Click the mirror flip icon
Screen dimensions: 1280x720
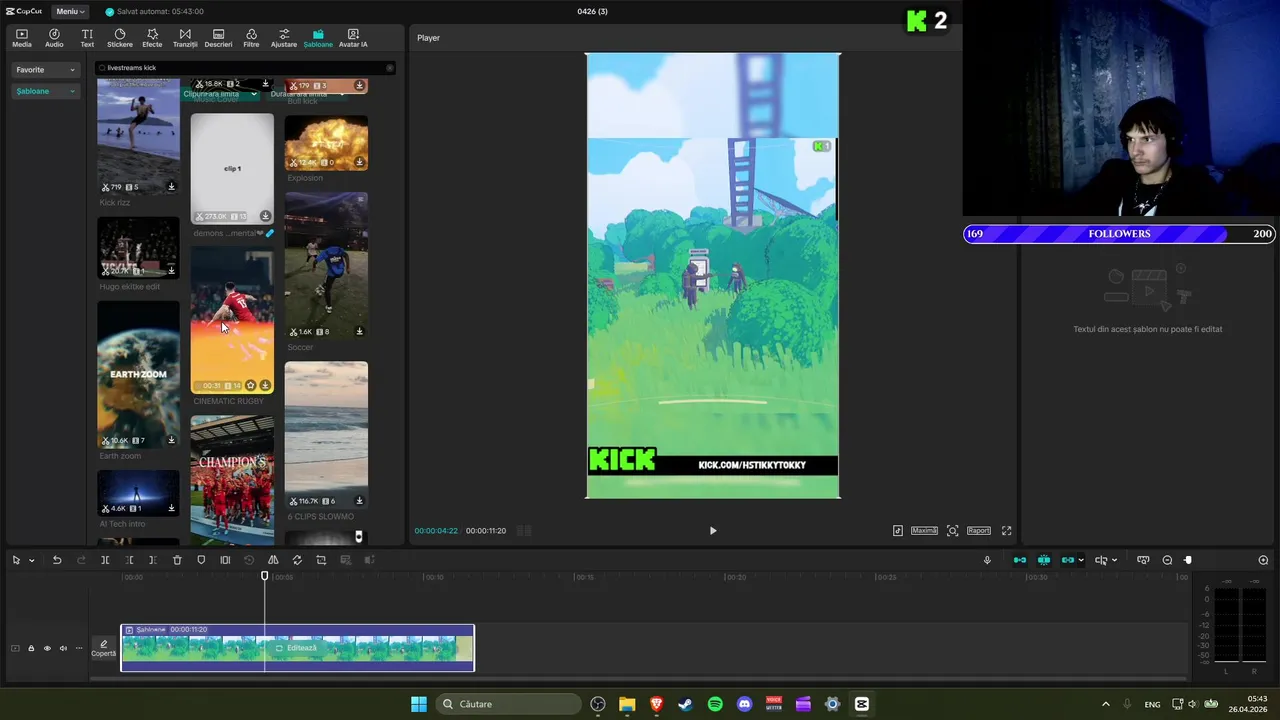click(x=273, y=560)
